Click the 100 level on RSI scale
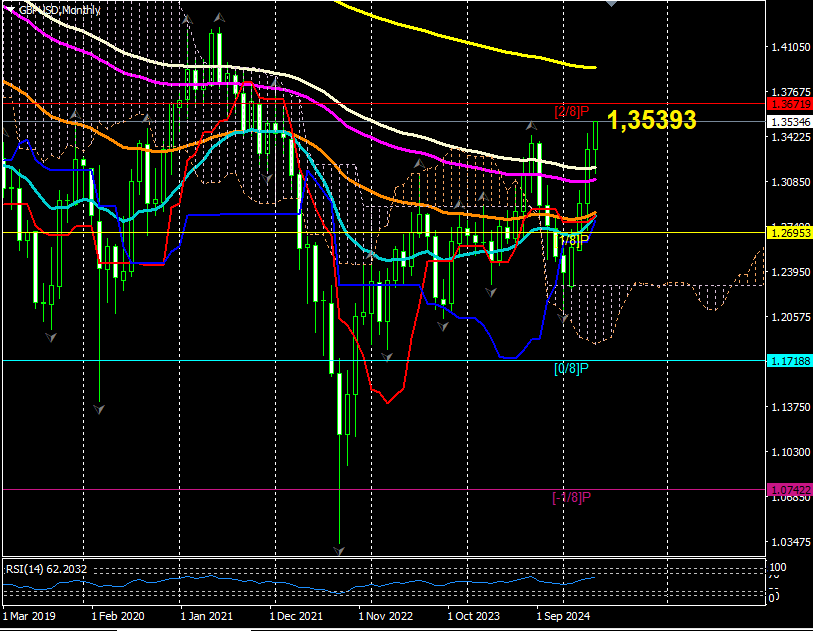 [775, 567]
